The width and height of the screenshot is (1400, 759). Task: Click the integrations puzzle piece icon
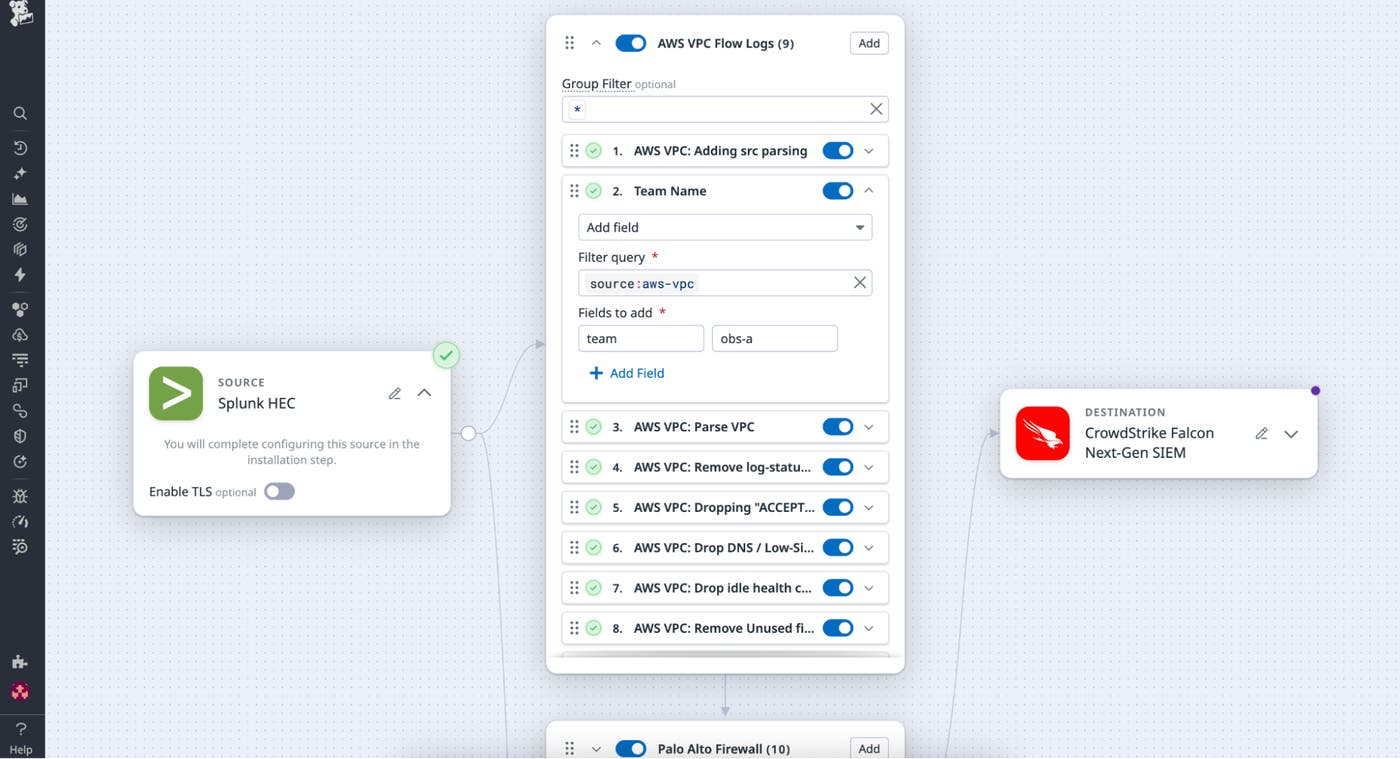20,662
